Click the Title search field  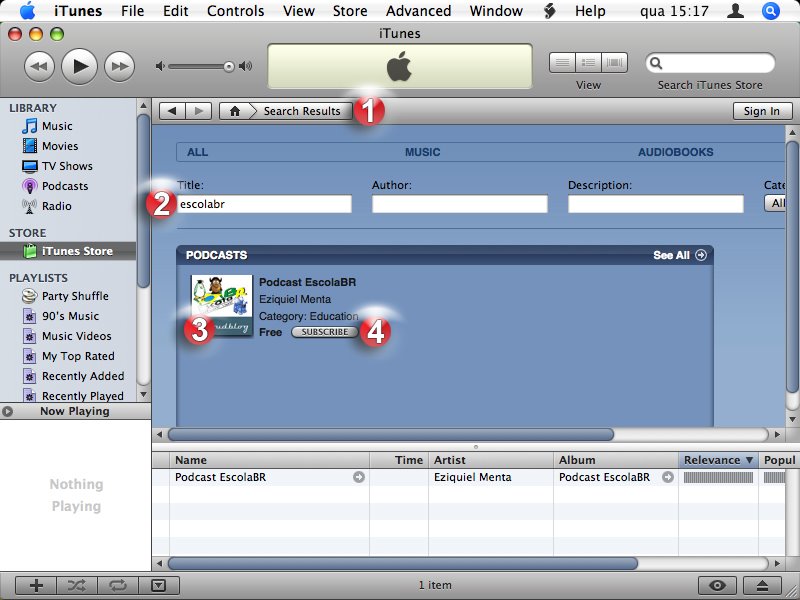264,204
